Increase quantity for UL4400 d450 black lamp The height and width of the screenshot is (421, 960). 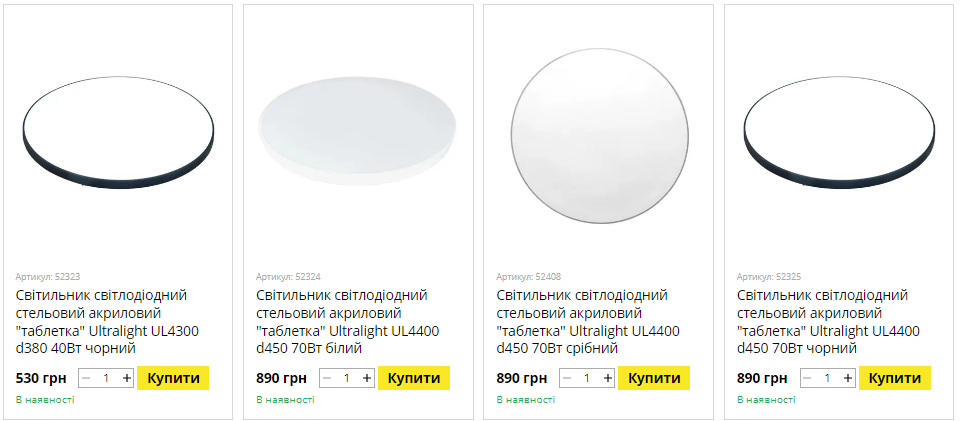pos(848,378)
